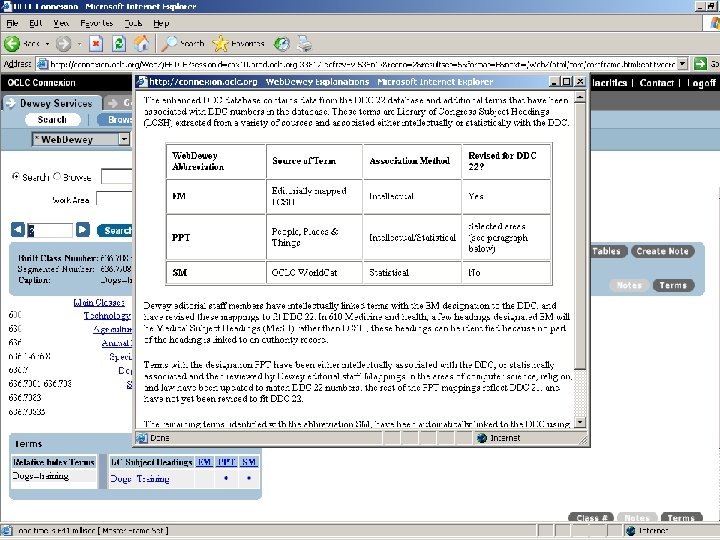Image resolution: width=720 pixels, height=540 pixels.
Task: Click the Contact link in header
Action: 656,83
